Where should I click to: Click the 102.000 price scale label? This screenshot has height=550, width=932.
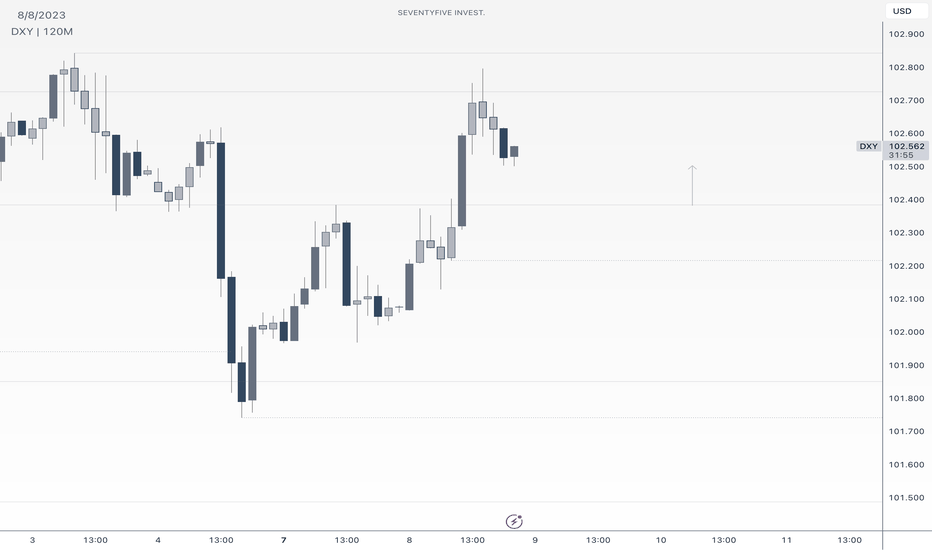906,332
